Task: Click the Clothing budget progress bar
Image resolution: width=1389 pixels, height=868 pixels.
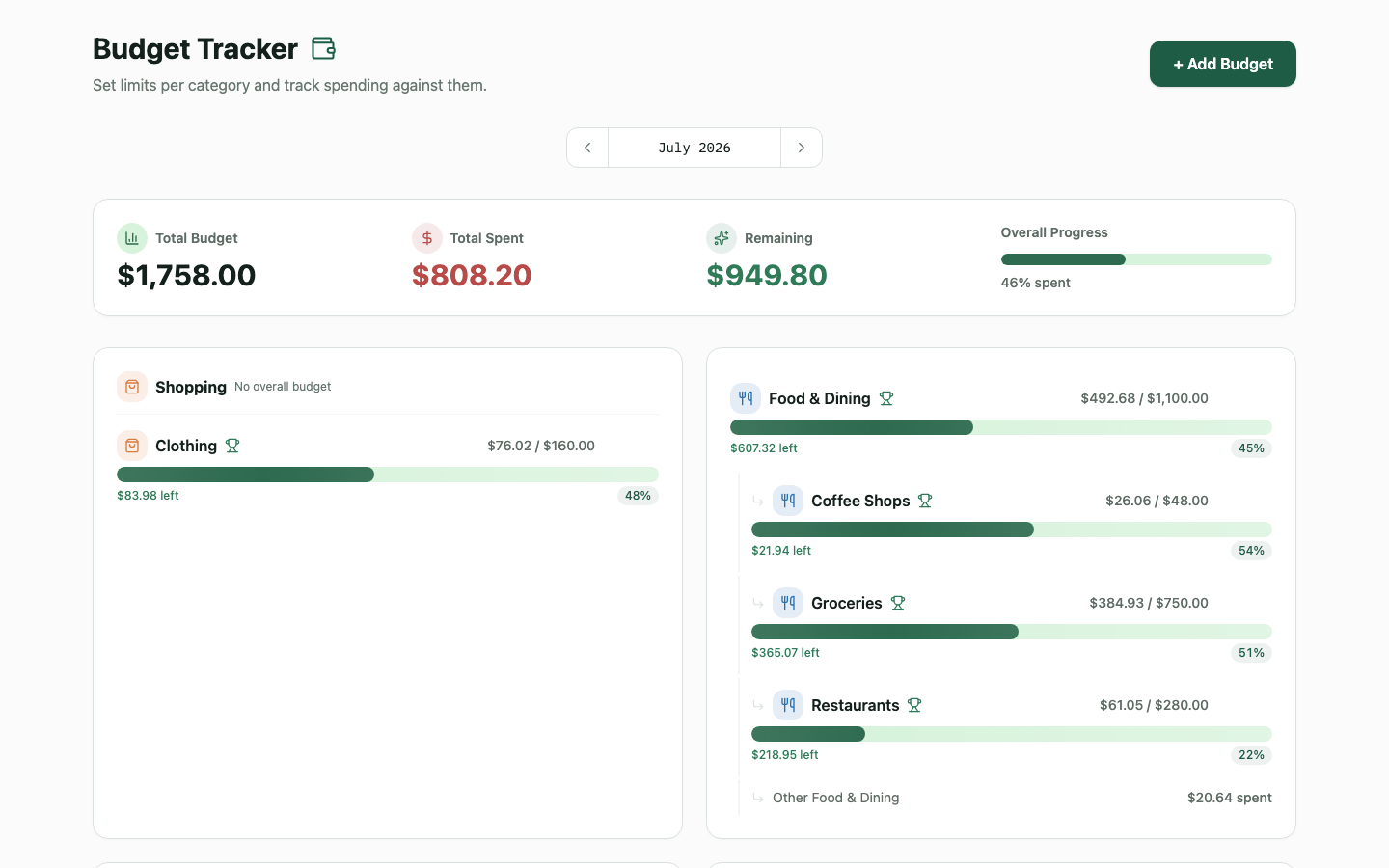Action: [388, 475]
